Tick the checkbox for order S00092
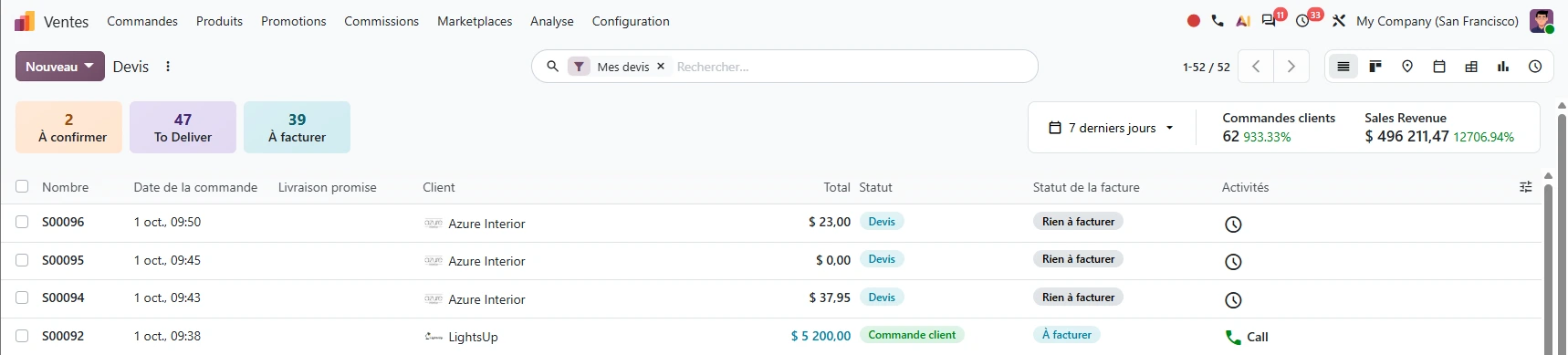 (x=22, y=336)
